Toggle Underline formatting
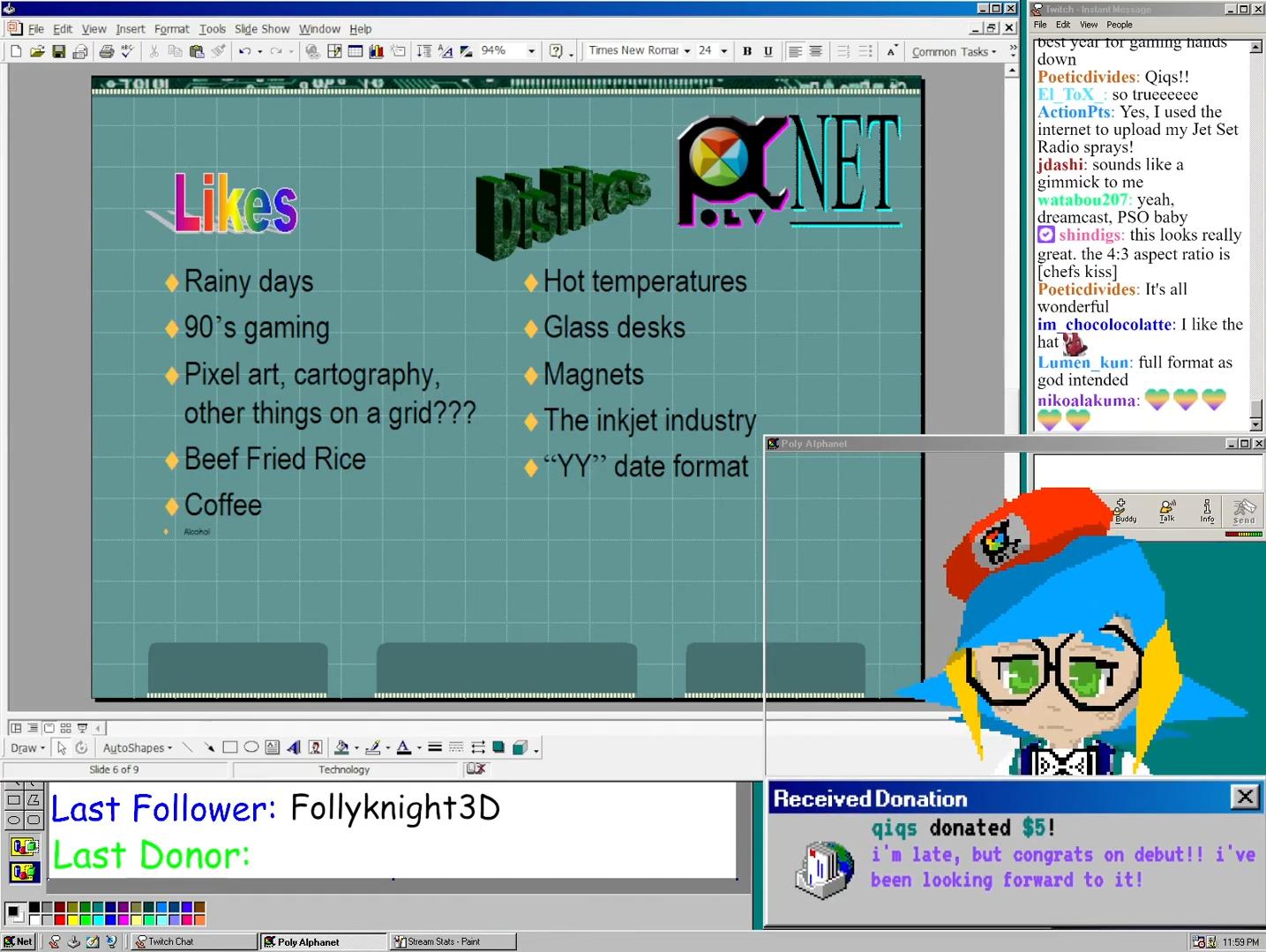The width and height of the screenshot is (1266, 952). pos(768,51)
